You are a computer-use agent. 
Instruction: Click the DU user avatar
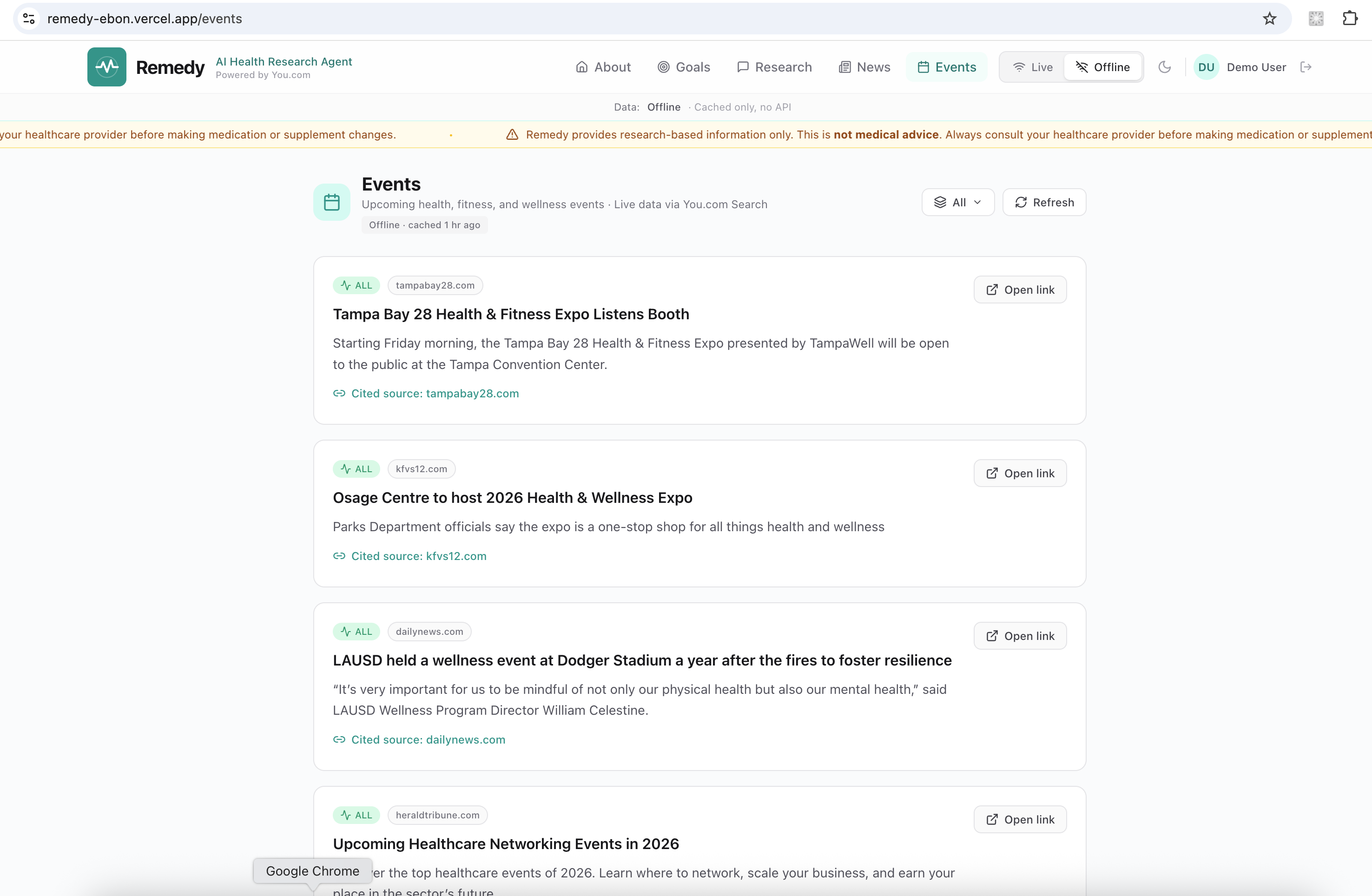(1206, 67)
